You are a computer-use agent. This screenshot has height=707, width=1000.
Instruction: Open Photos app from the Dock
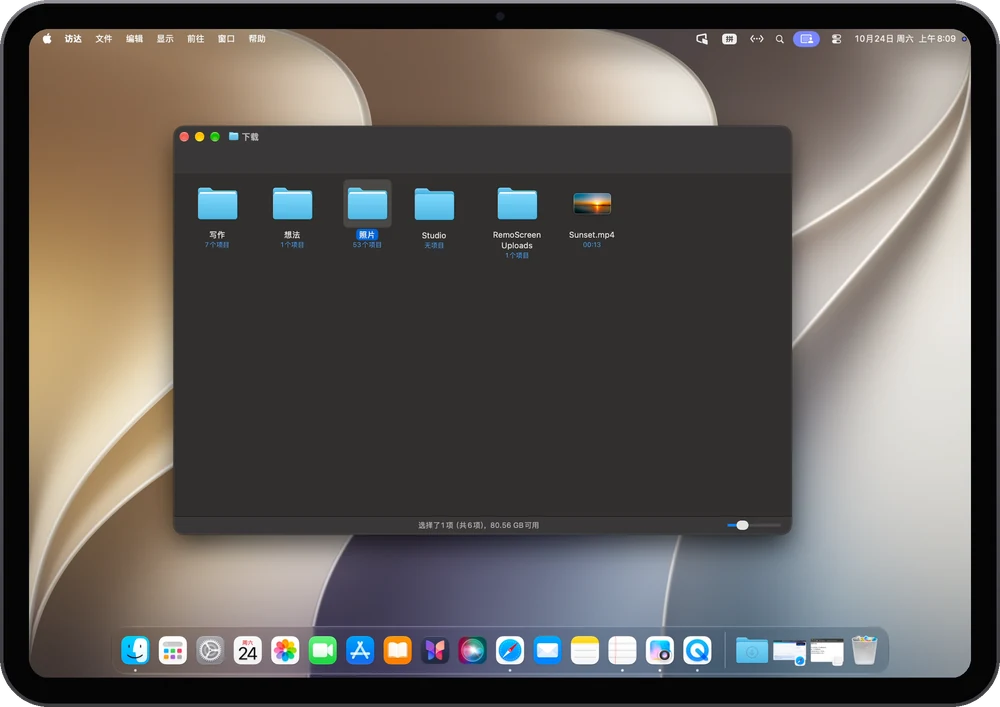tap(285, 650)
